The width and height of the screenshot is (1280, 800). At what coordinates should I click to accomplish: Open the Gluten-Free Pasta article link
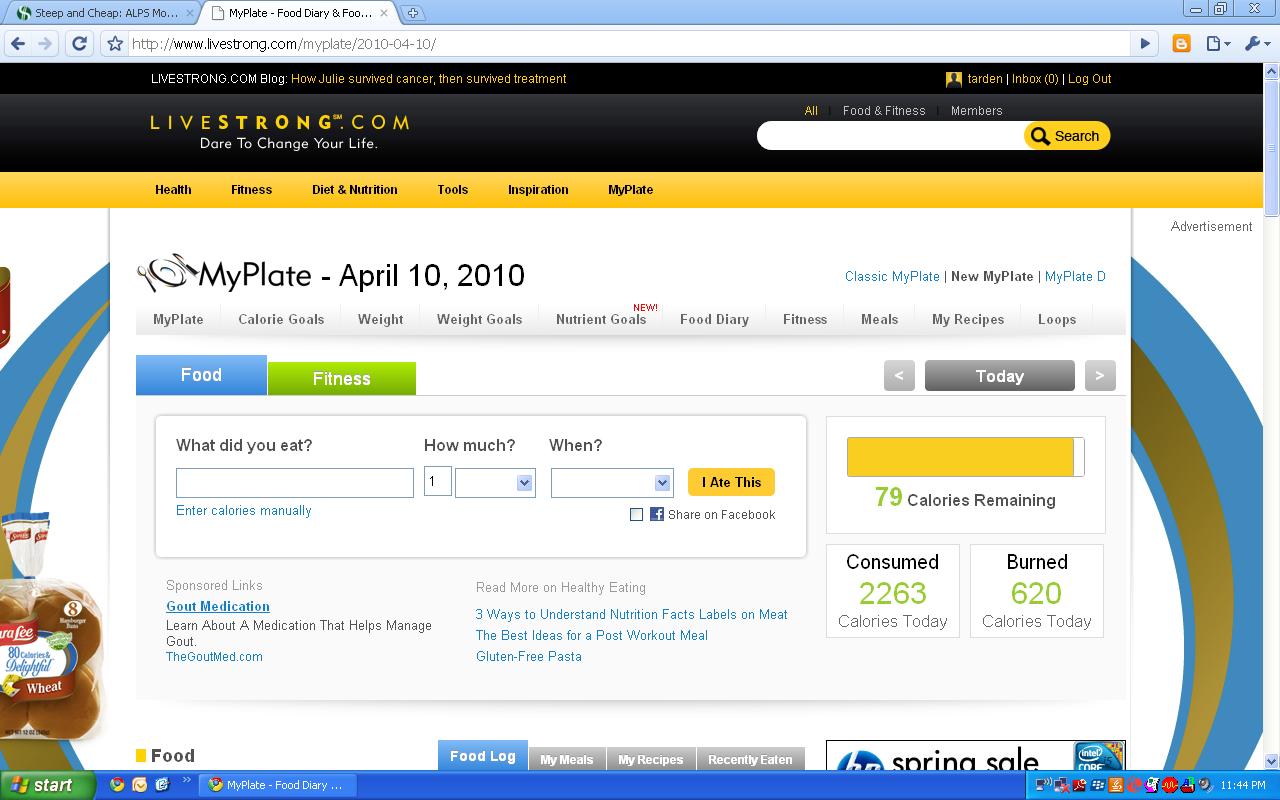pyautogui.click(x=529, y=656)
